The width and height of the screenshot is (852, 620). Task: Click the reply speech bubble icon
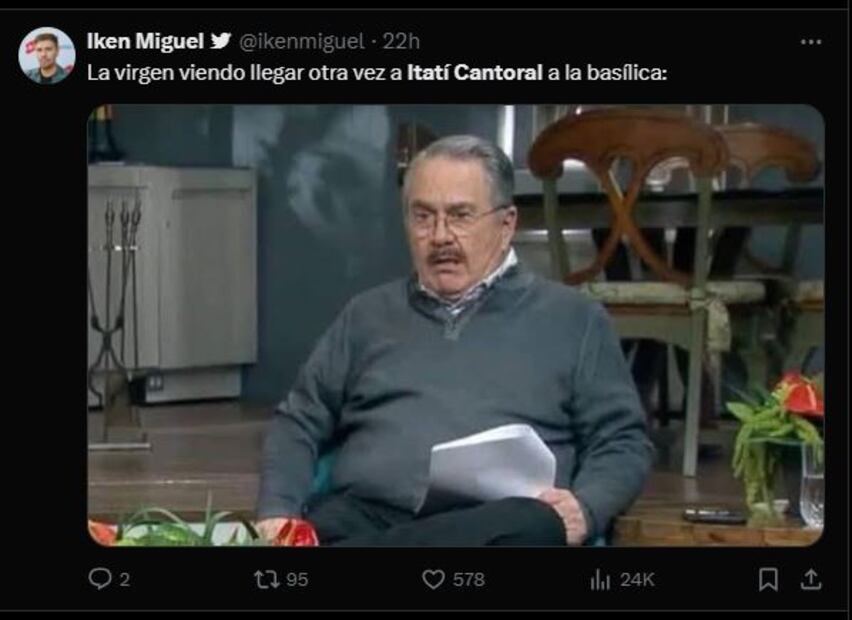(x=100, y=579)
